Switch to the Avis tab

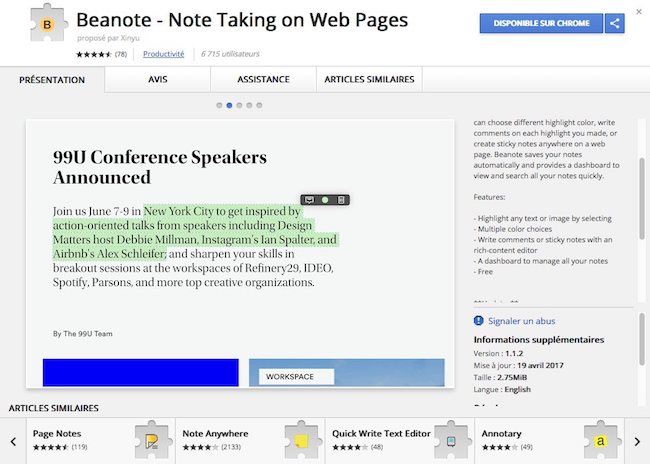(157, 79)
